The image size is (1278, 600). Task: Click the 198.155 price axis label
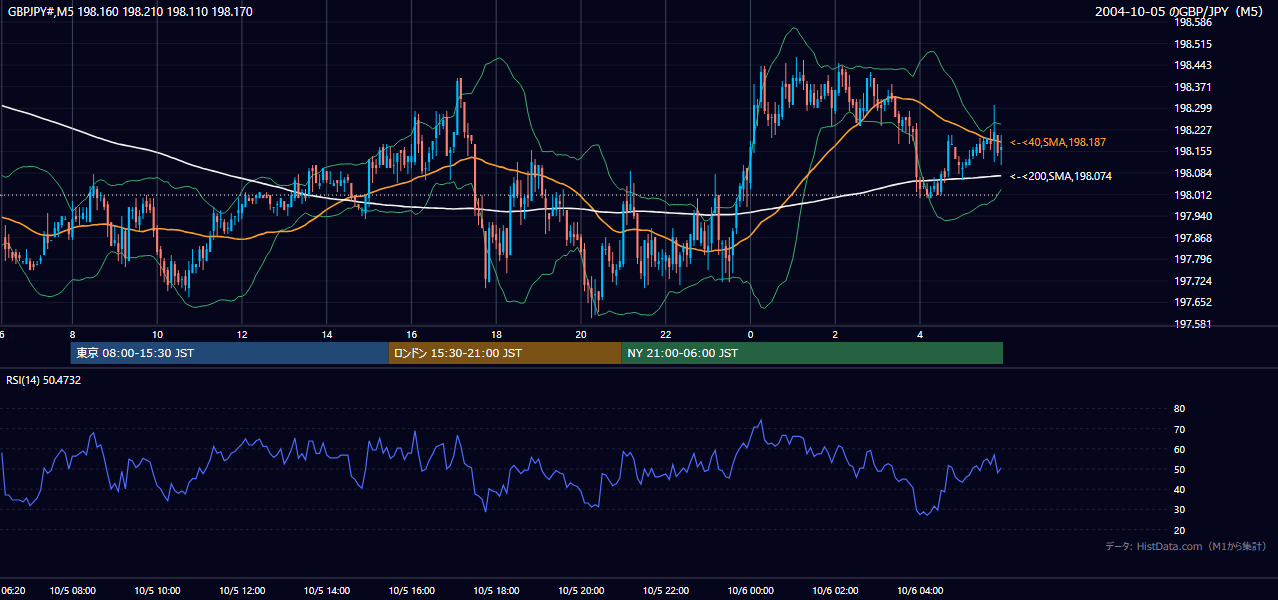1194,151
